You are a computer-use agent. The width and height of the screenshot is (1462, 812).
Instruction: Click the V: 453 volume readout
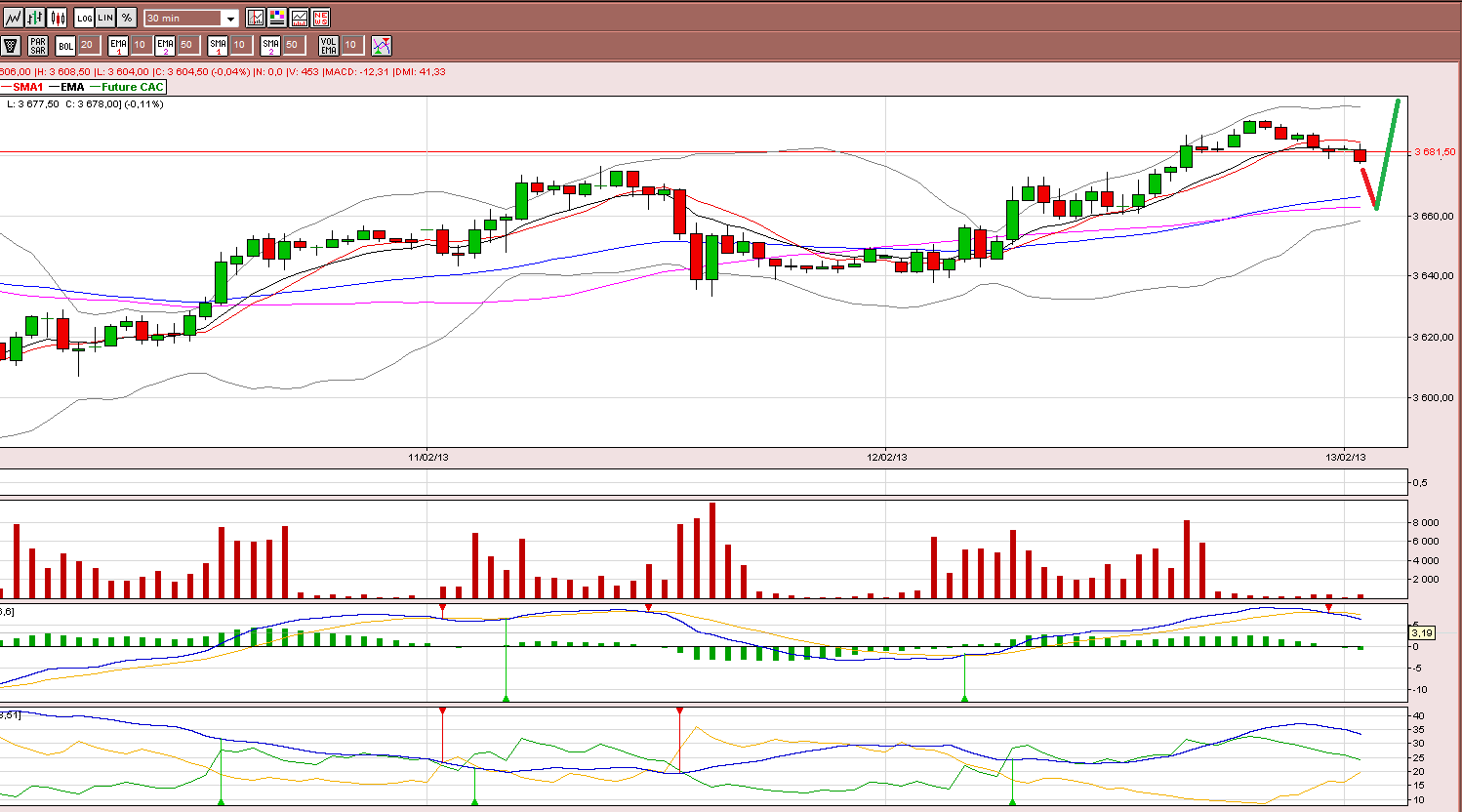303,71
